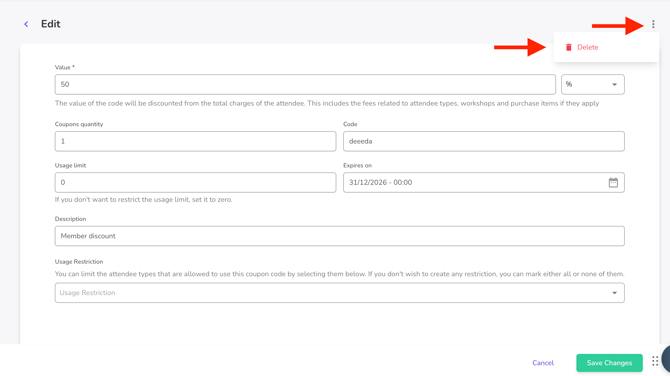This screenshot has width=670, height=376.
Task: Click the Cancel link
Action: click(x=543, y=363)
